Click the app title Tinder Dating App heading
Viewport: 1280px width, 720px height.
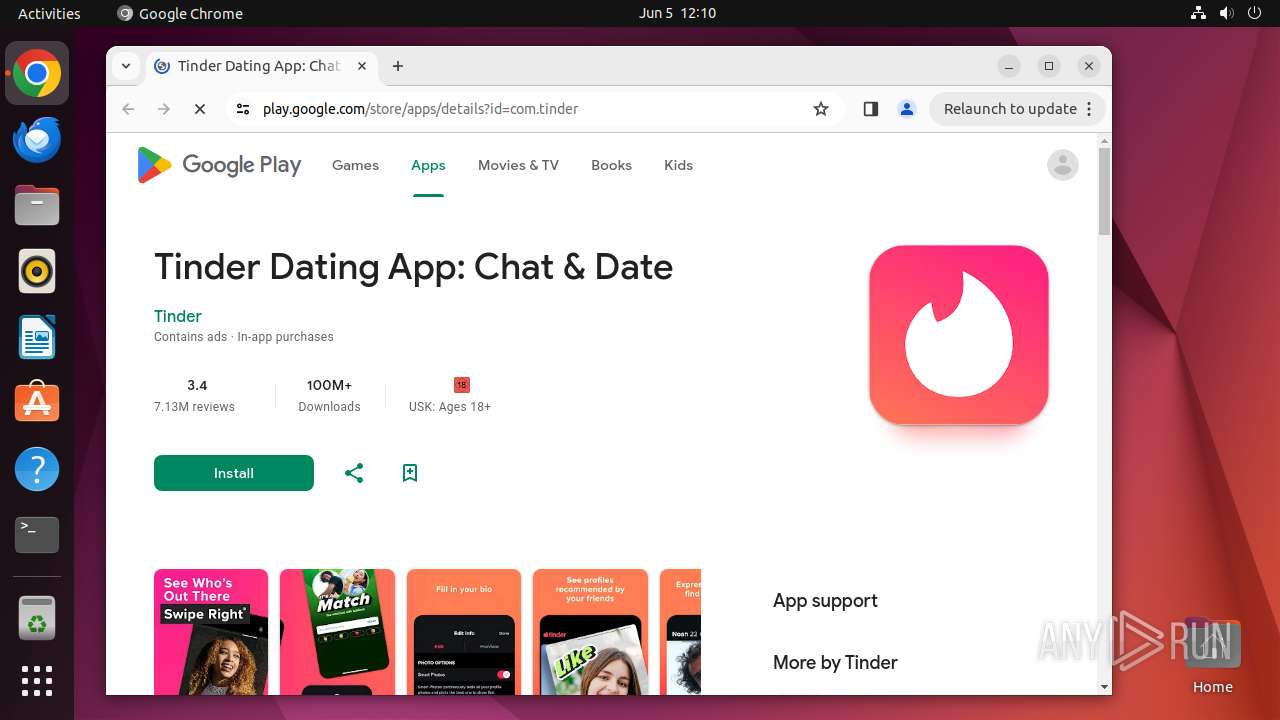414,267
